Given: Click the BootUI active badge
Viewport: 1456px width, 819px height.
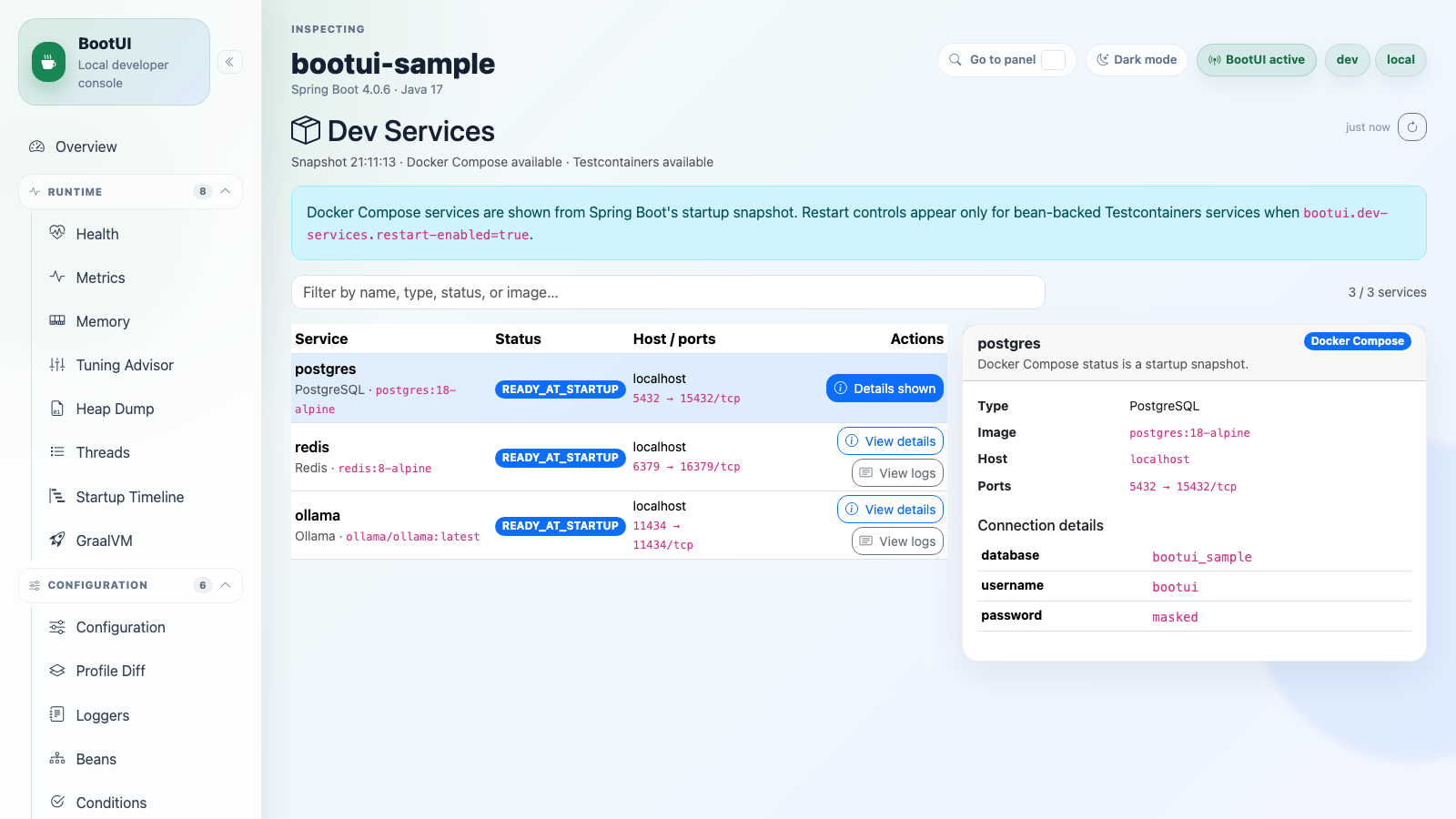Looking at the screenshot, I should (x=1257, y=60).
